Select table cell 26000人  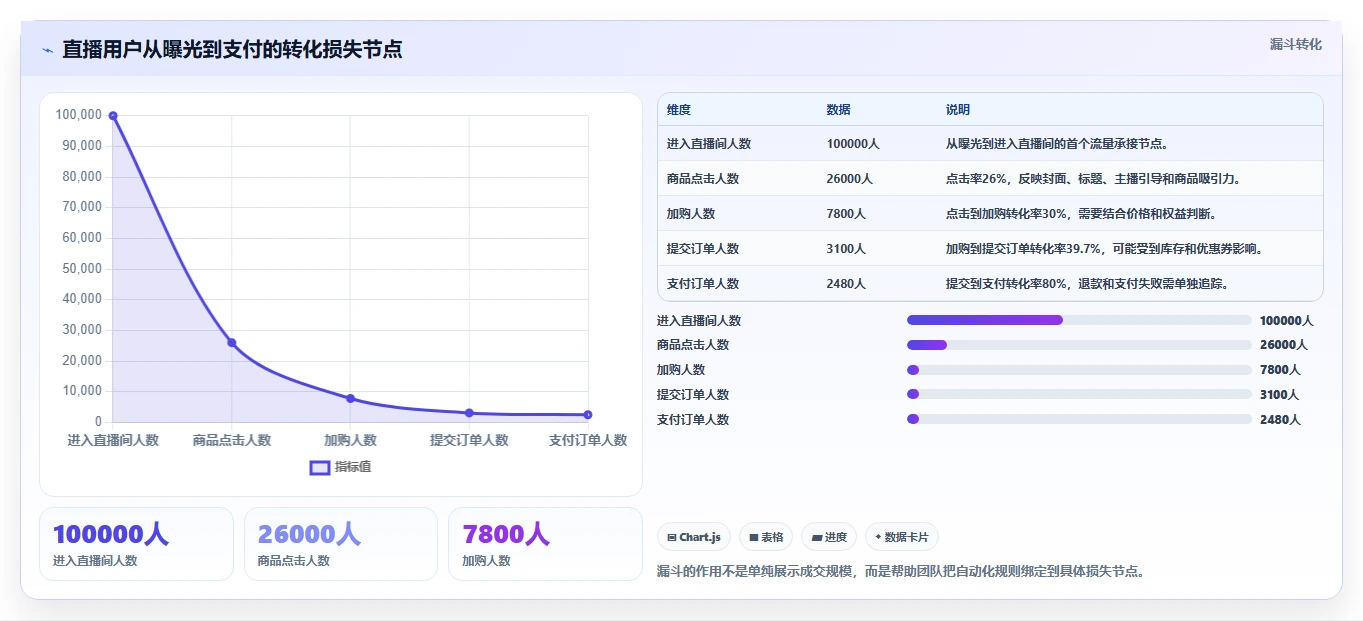[850, 179]
